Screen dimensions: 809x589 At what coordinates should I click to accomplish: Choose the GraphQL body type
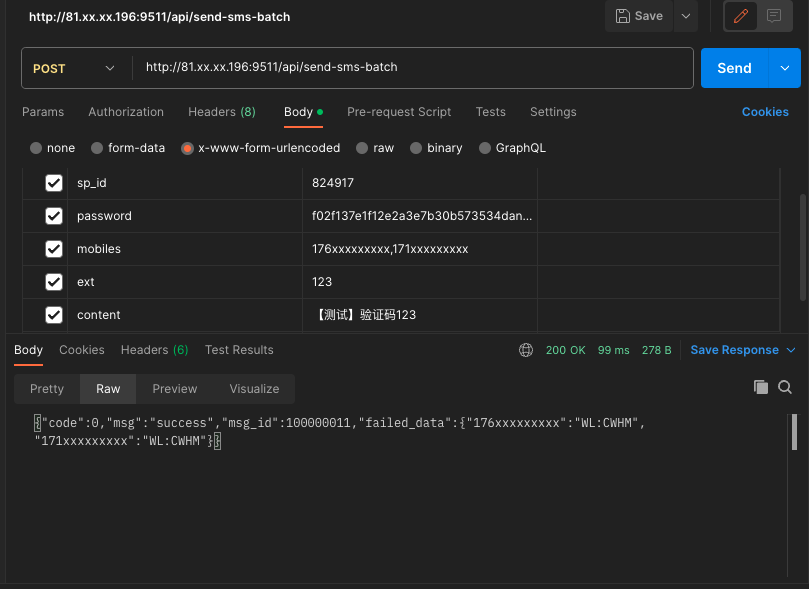(485, 148)
